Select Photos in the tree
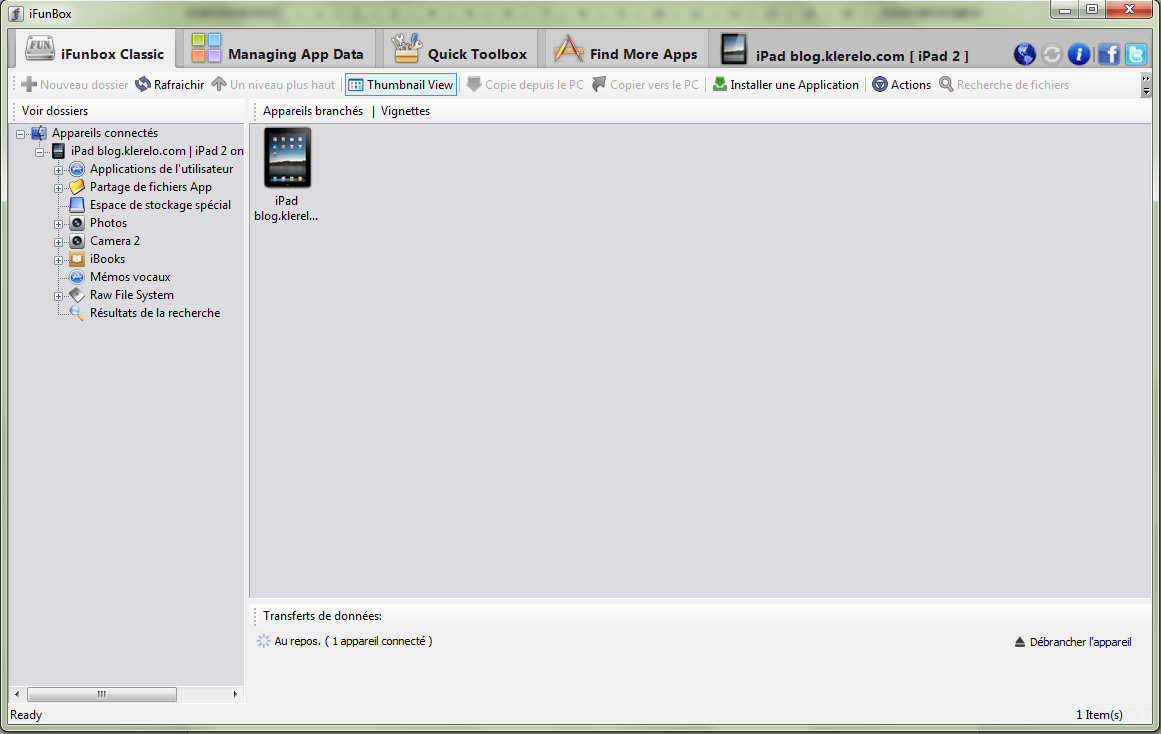 108,223
